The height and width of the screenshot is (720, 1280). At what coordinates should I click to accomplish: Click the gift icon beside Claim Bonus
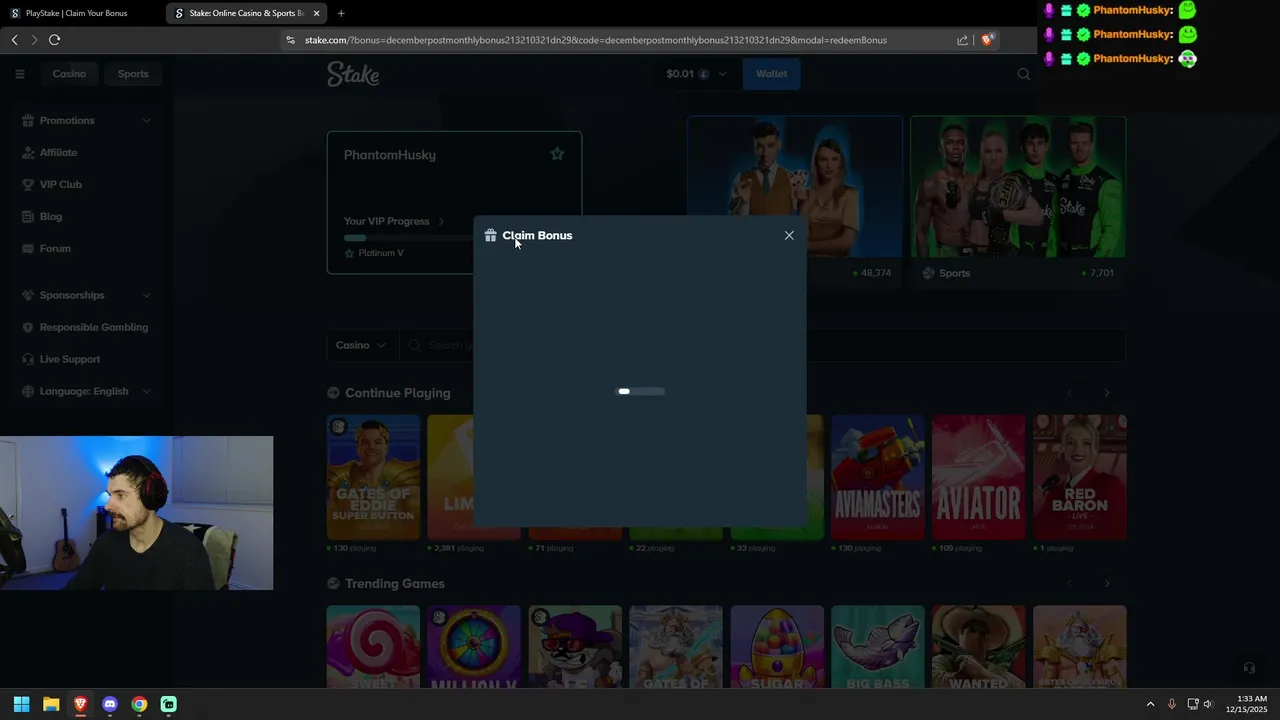[x=490, y=235]
